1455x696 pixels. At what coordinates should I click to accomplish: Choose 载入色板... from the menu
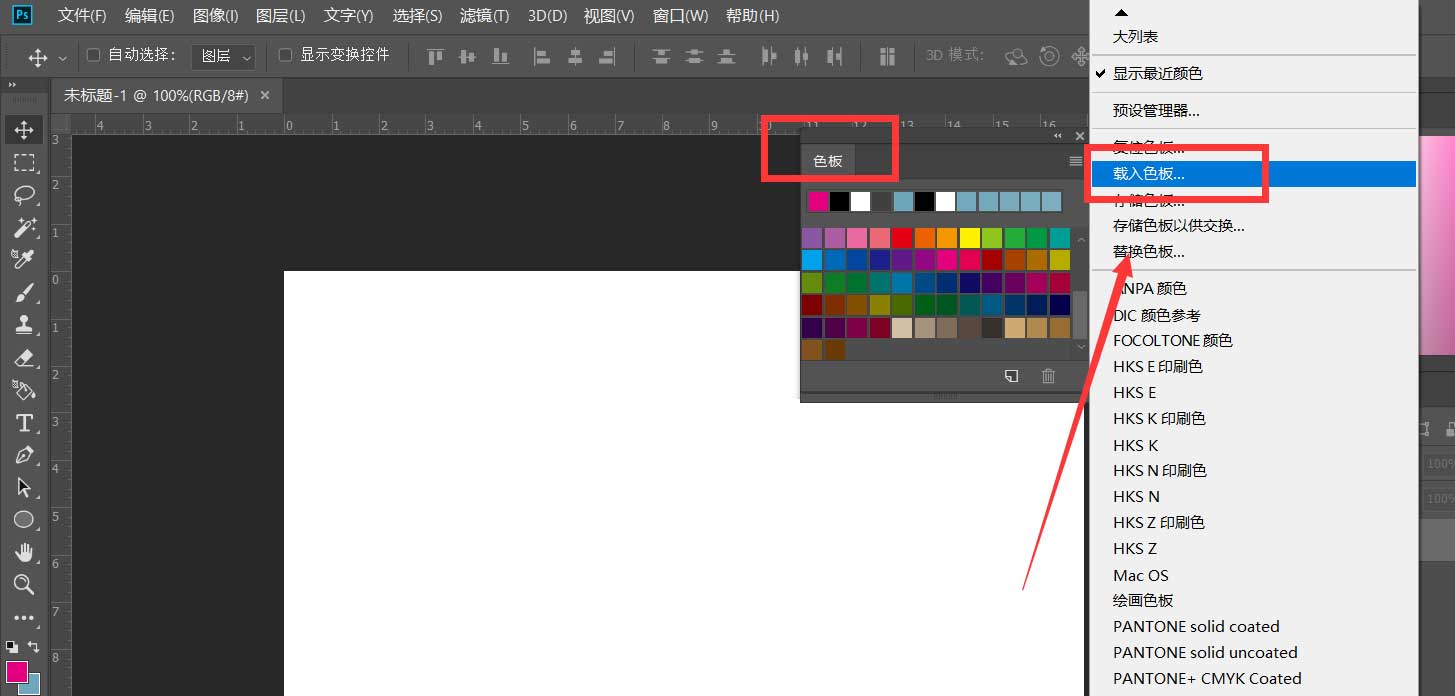pyautogui.click(x=1253, y=174)
